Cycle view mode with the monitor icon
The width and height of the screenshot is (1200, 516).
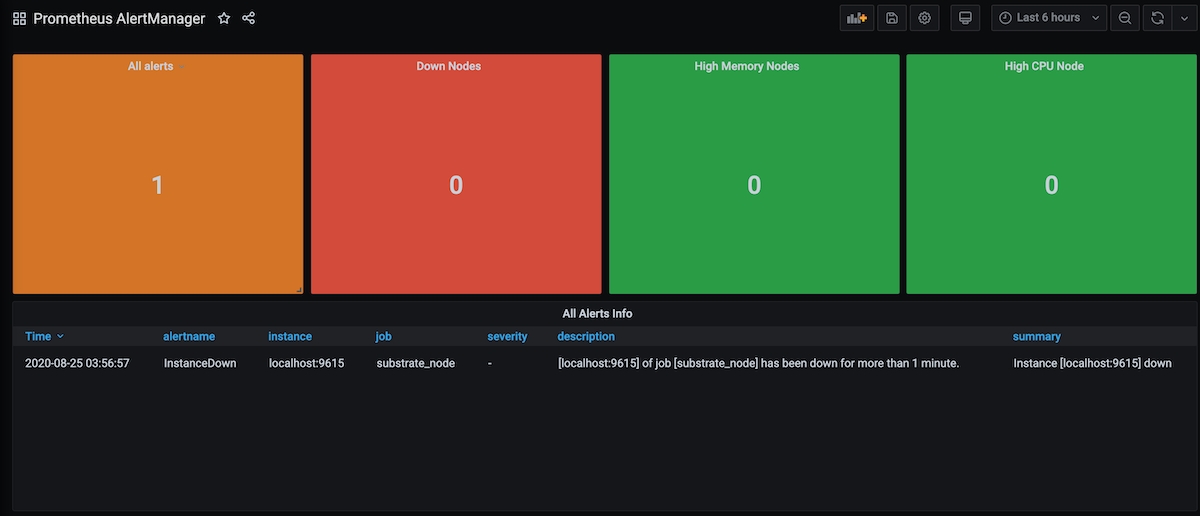(x=965, y=18)
